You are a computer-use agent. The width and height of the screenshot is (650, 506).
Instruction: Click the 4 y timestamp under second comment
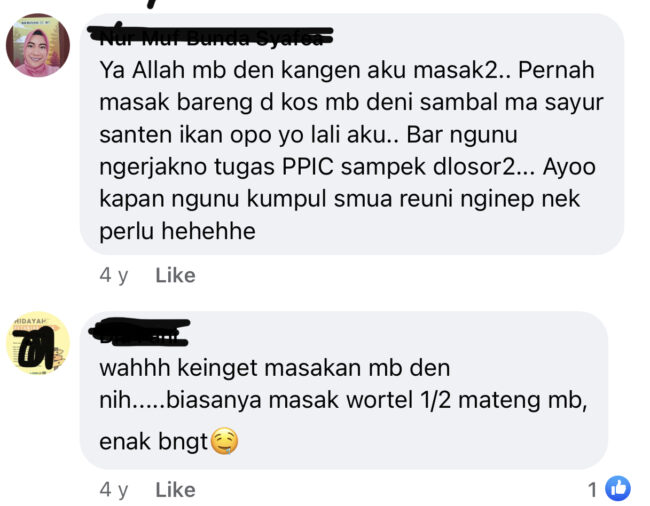pyautogui.click(x=114, y=490)
